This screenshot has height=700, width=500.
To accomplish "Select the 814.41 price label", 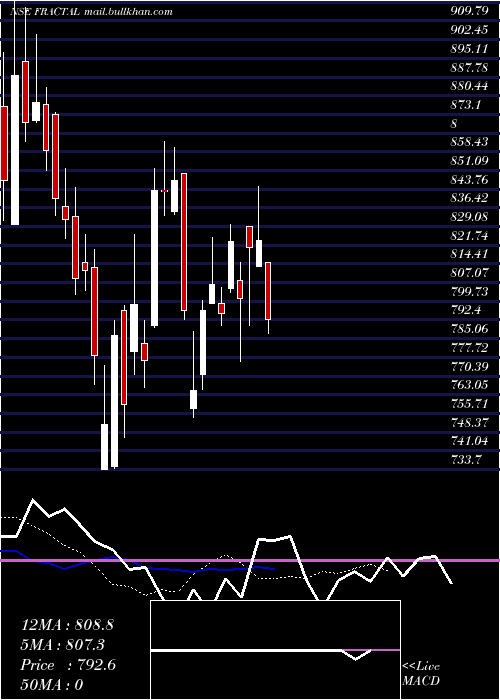I will (469, 254).
